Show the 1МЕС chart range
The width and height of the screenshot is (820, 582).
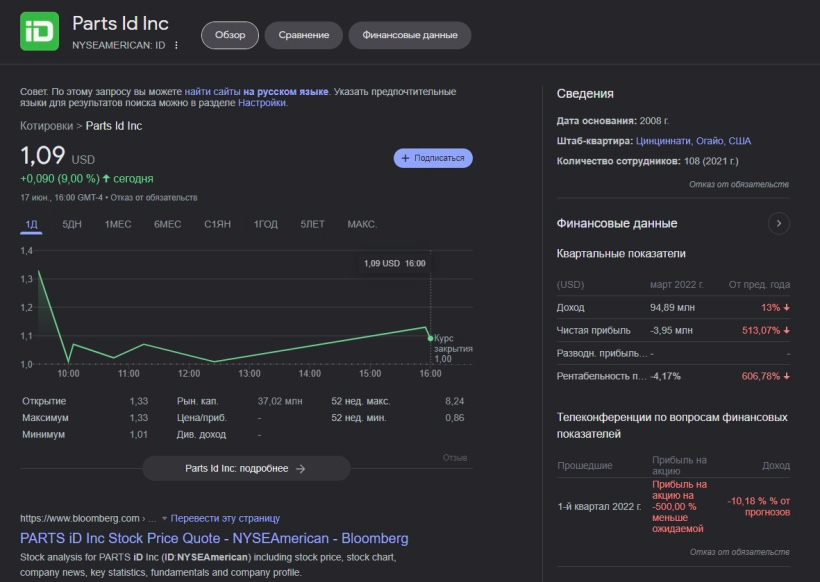coord(118,224)
